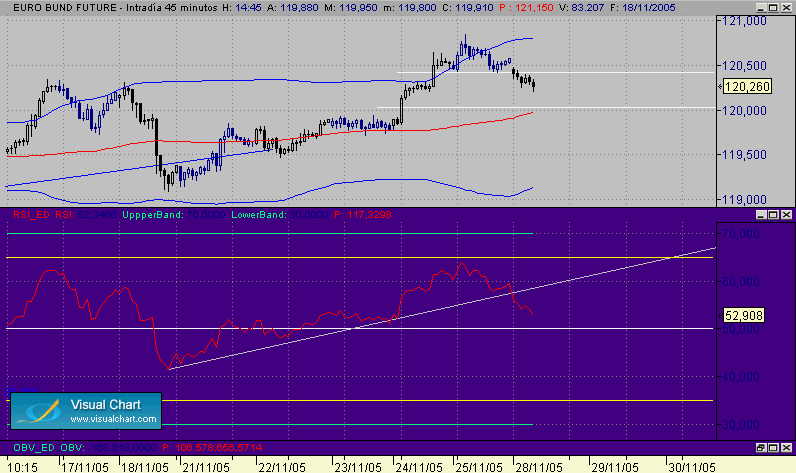Click the 119,500 price axis label
796x473 pixels.
744,155
